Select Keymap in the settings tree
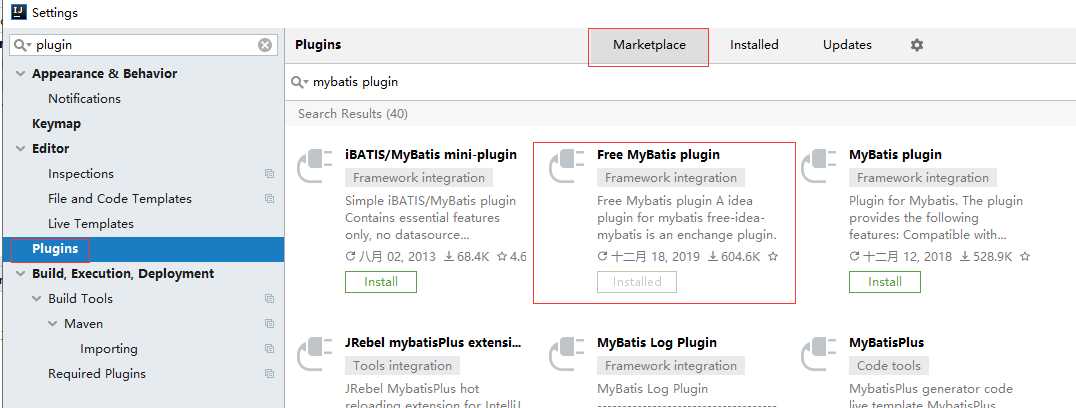This screenshot has height=408, width=1076. [56, 124]
